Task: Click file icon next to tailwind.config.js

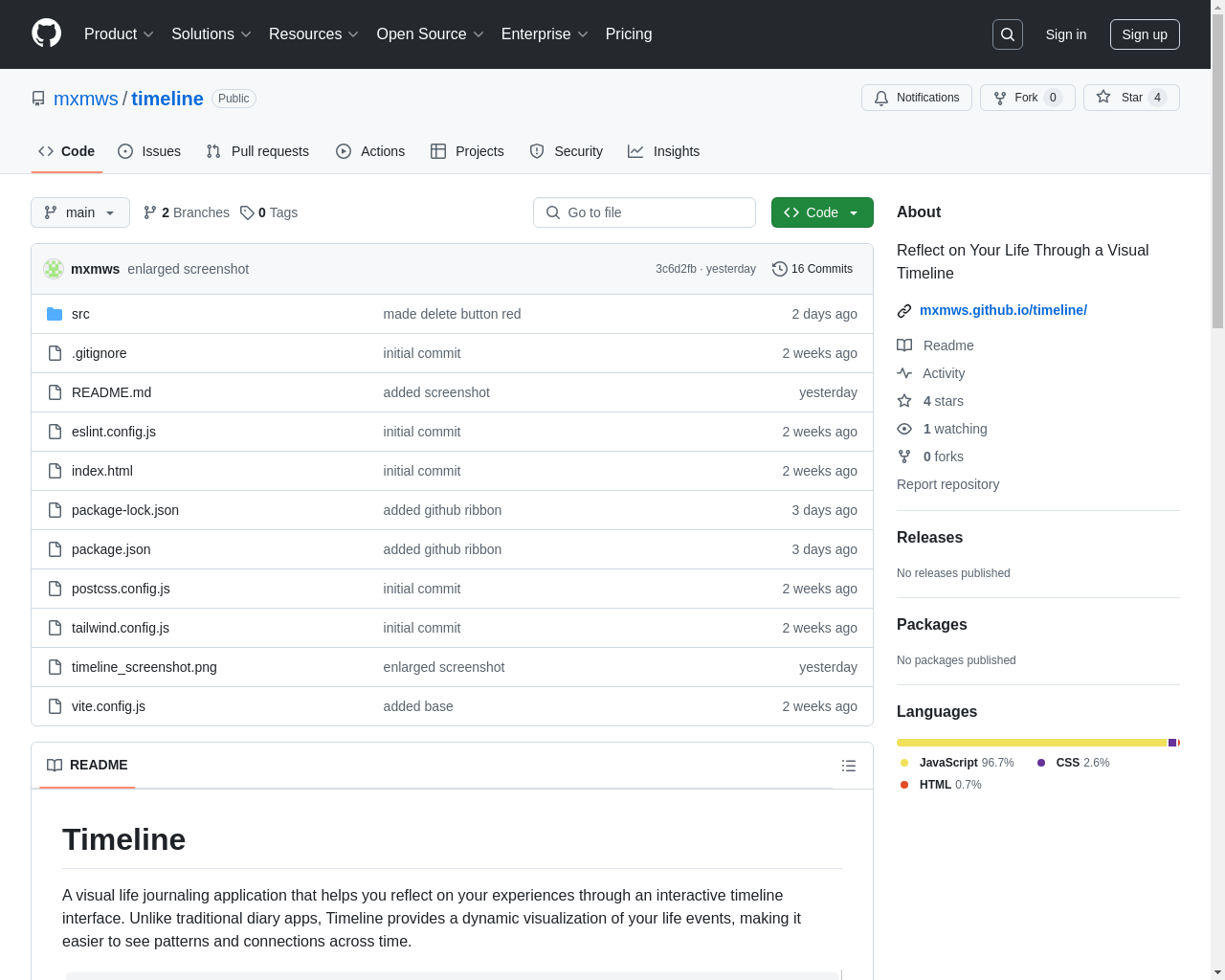Action: (x=55, y=628)
